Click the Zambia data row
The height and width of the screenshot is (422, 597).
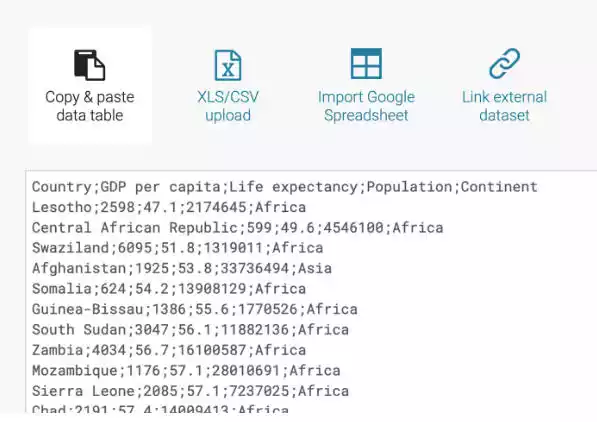pyautogui.click(x=169, y=350)
